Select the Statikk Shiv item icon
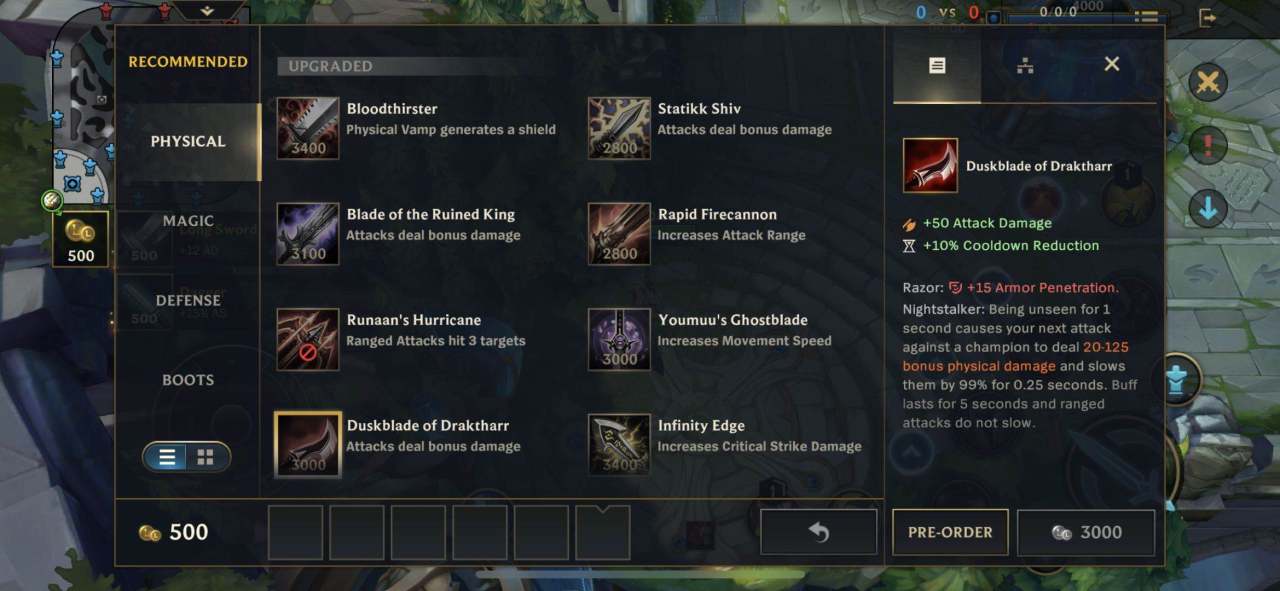Image resolution: width=1280 pixels, height=591 pixels. 619,129
